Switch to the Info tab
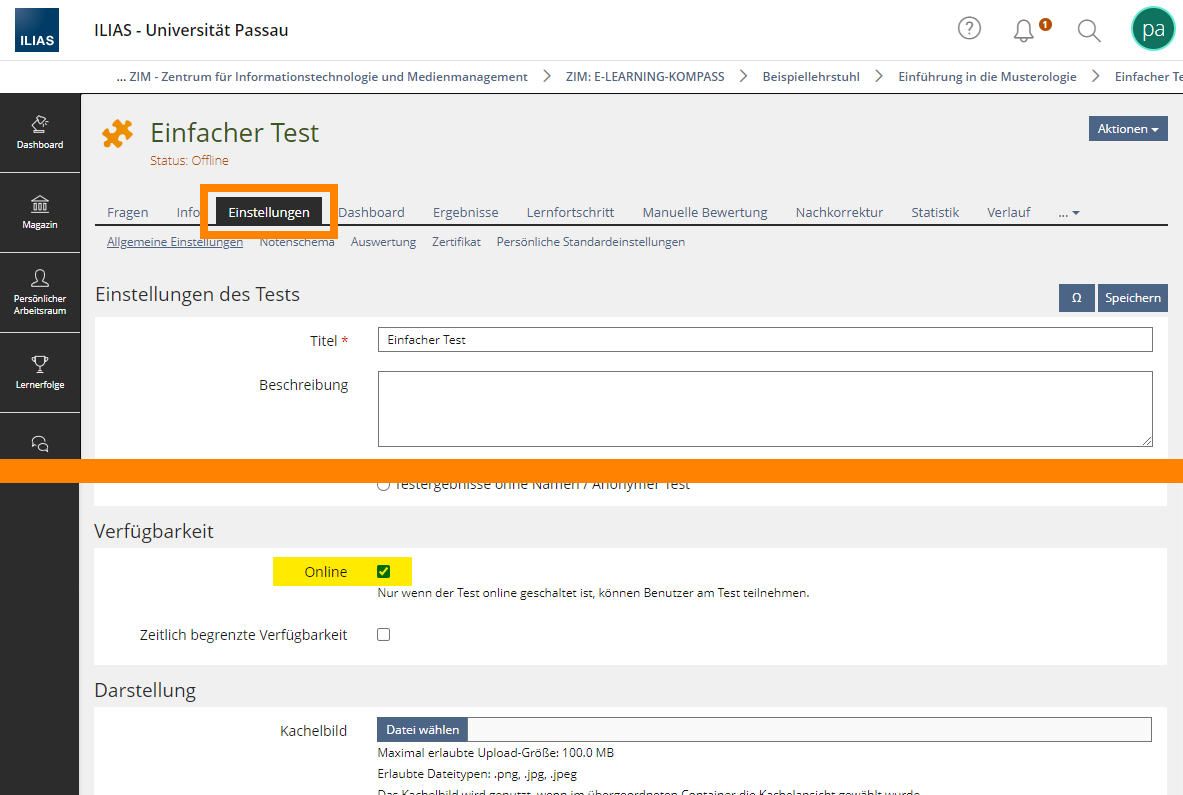This screenshot has width=1183, height=795. 188,213
